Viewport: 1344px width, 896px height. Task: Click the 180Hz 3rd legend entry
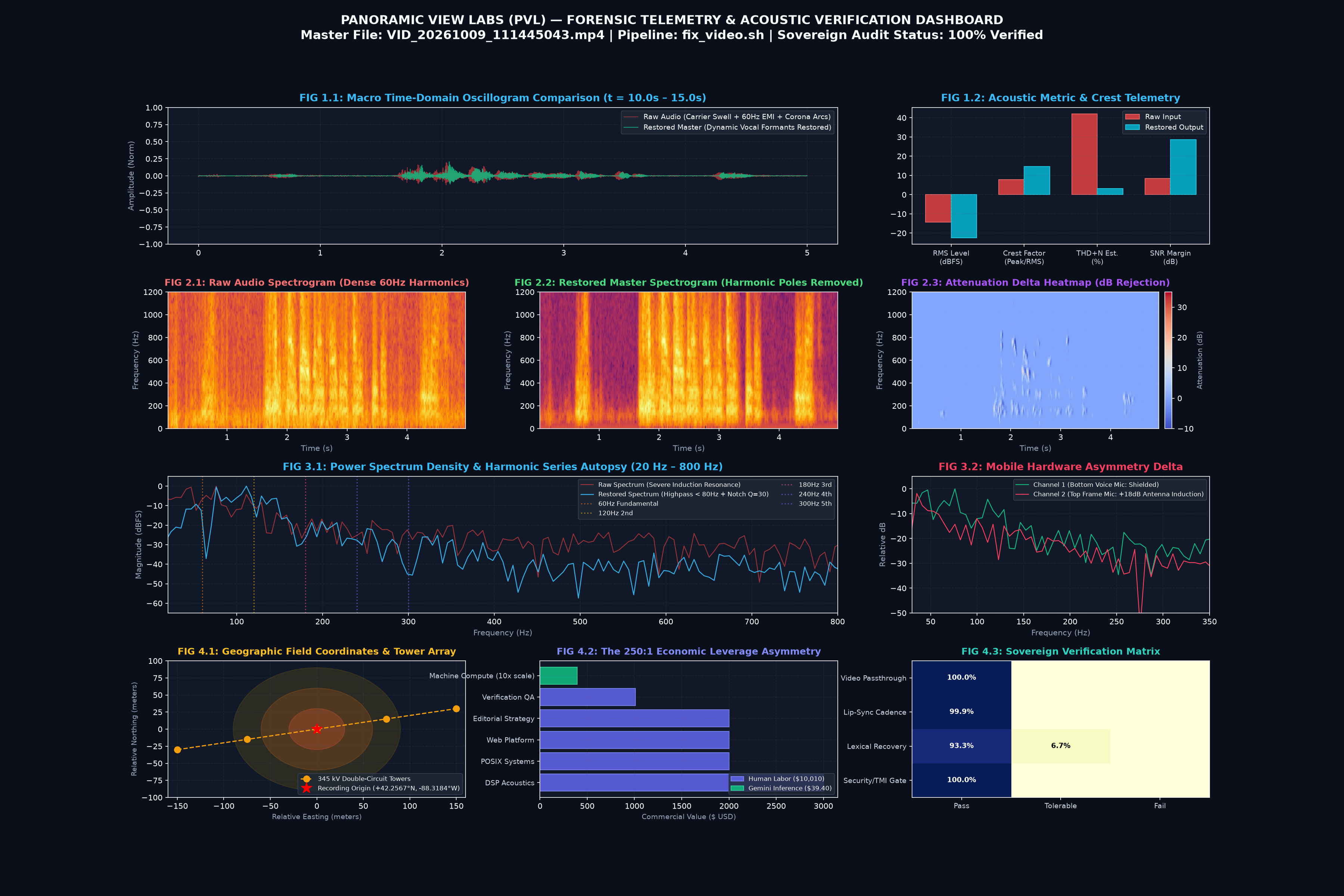[x=806, y=485]
